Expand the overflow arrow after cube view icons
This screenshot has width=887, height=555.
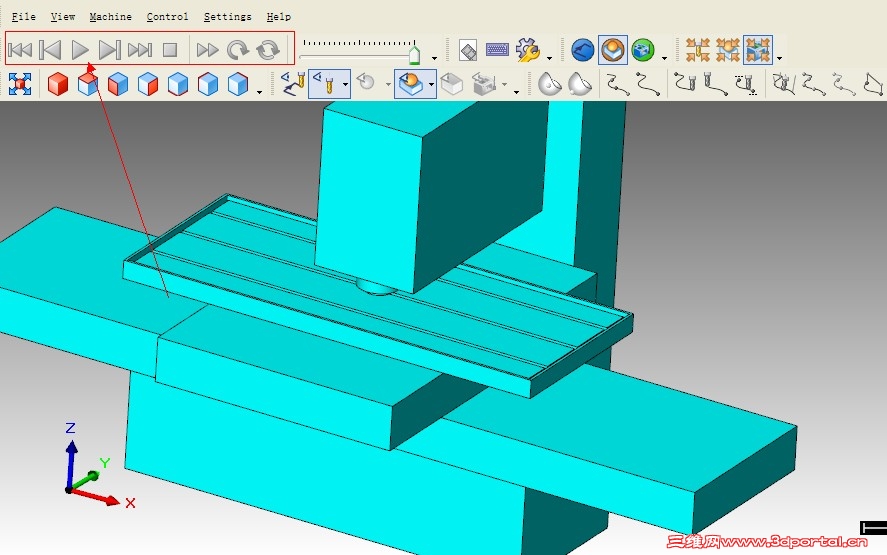click(x=260, y=92)
